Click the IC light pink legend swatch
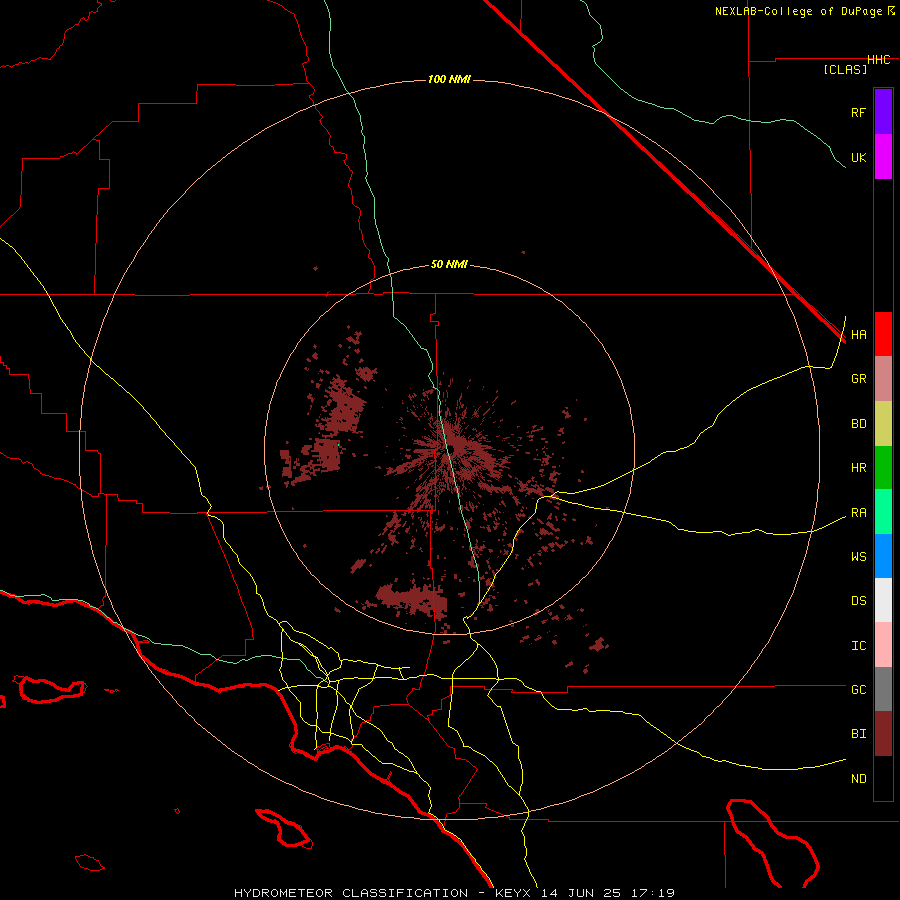 click(883, 645)
